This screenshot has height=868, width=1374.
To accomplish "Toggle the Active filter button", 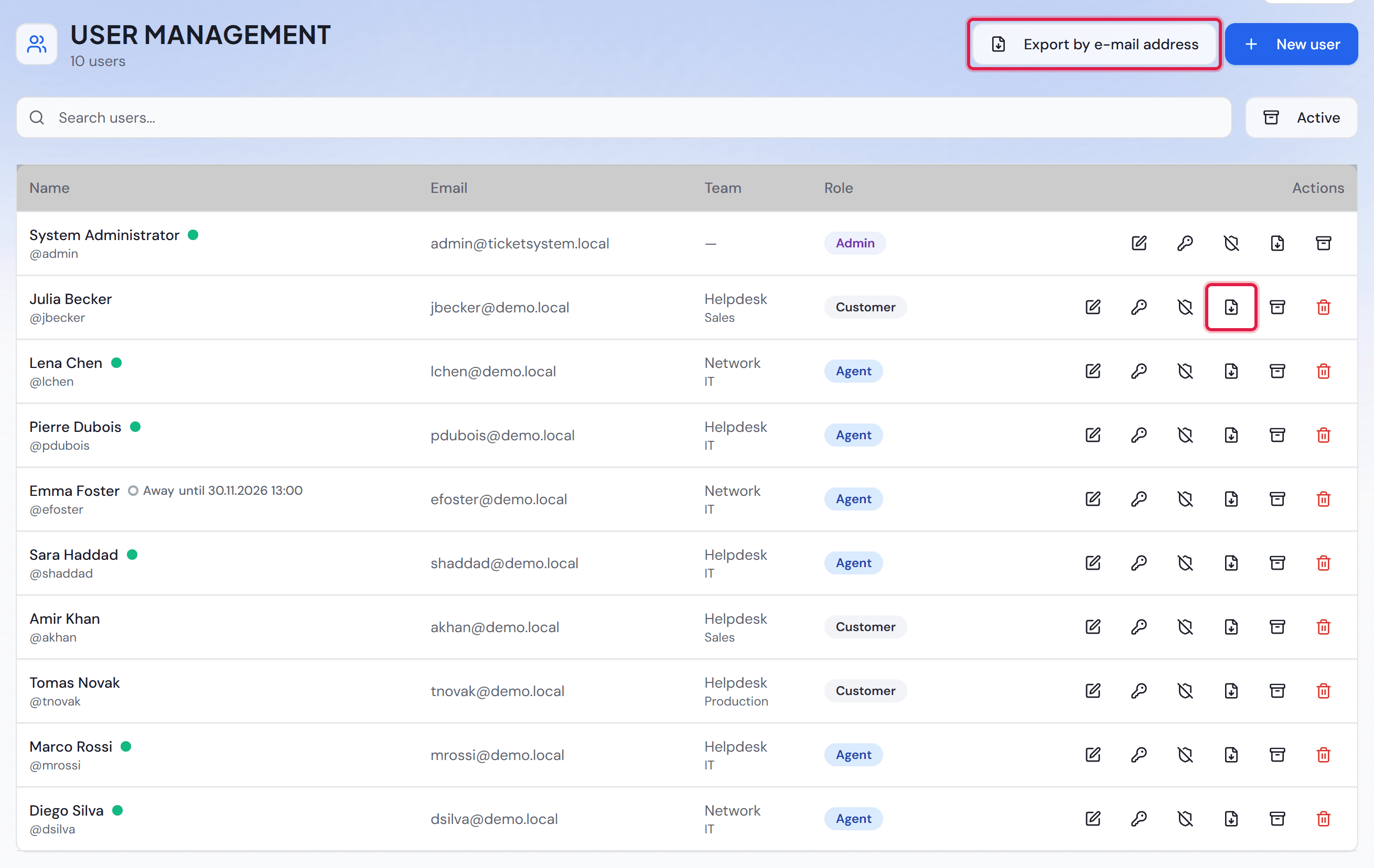I will [1301, 117].
